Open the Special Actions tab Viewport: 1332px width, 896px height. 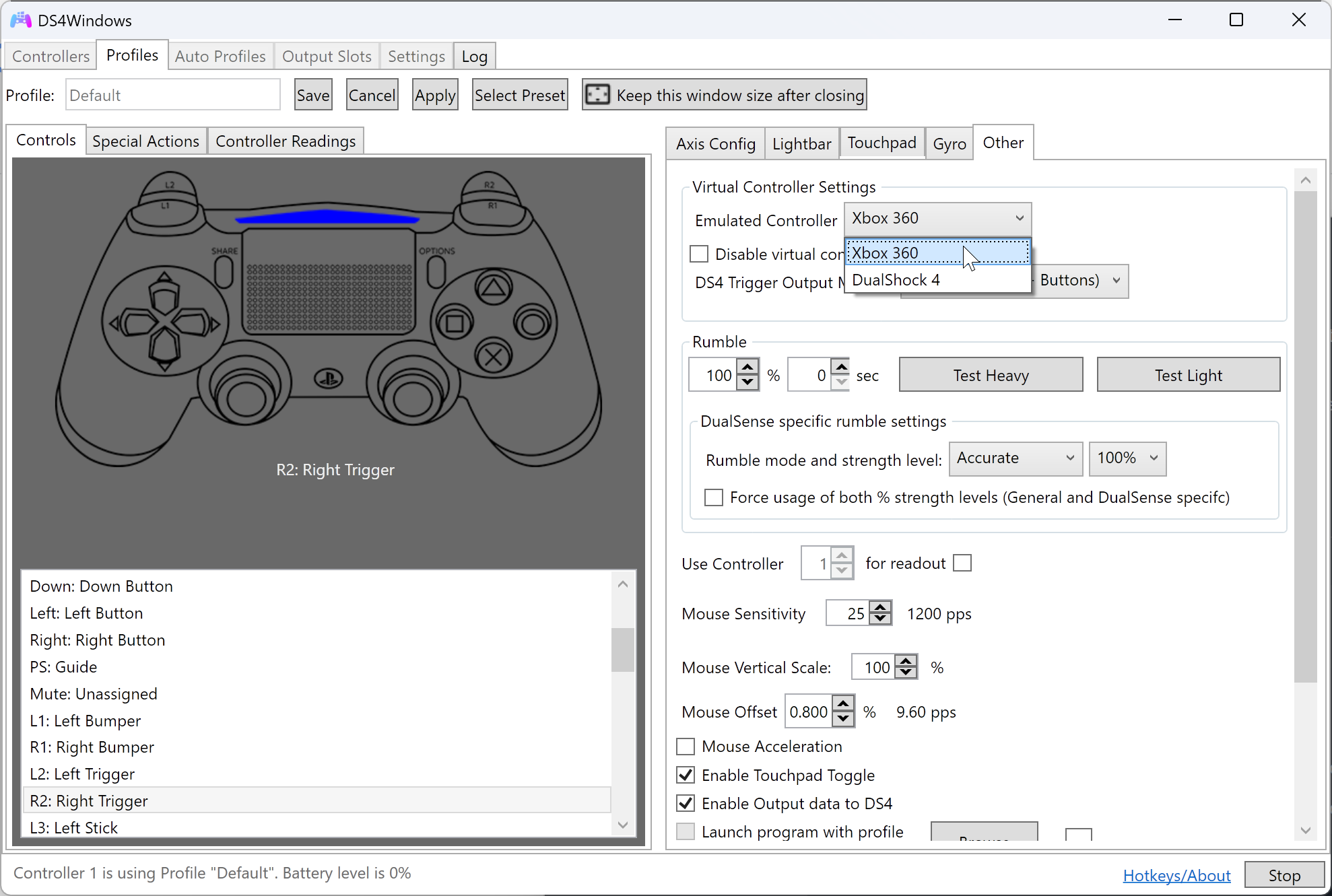click(145, 141)
